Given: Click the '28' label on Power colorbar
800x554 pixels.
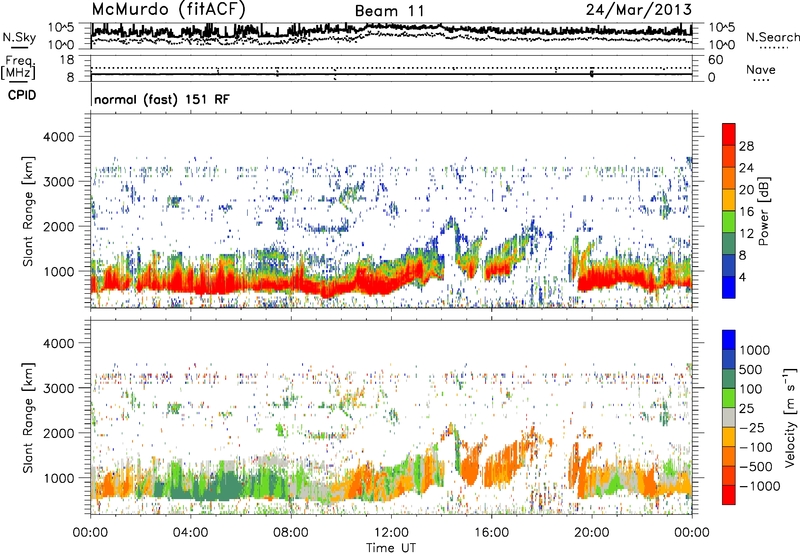Looking at the screenshot, I should [x=746, y=146].
